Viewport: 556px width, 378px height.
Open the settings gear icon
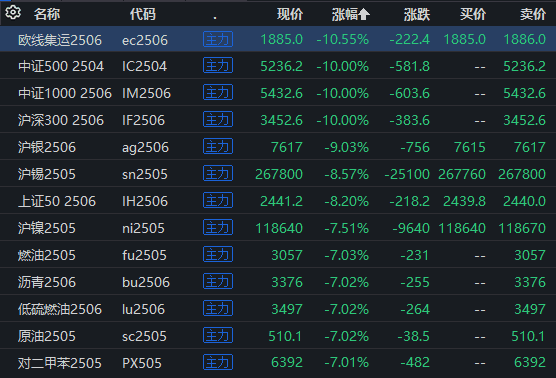(13, 13)
